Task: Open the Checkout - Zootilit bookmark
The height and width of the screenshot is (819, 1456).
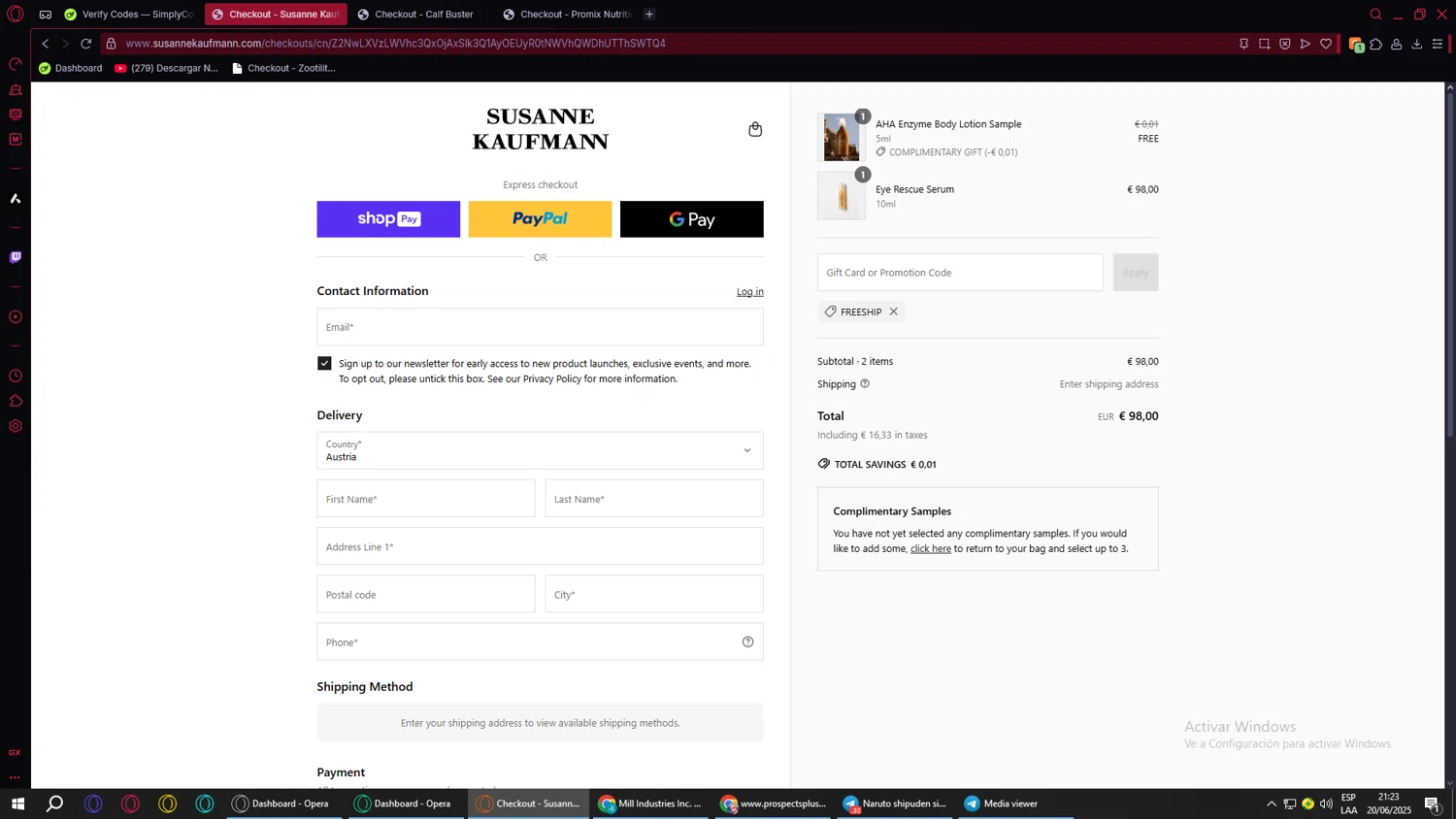Action: tap(283, 68)
